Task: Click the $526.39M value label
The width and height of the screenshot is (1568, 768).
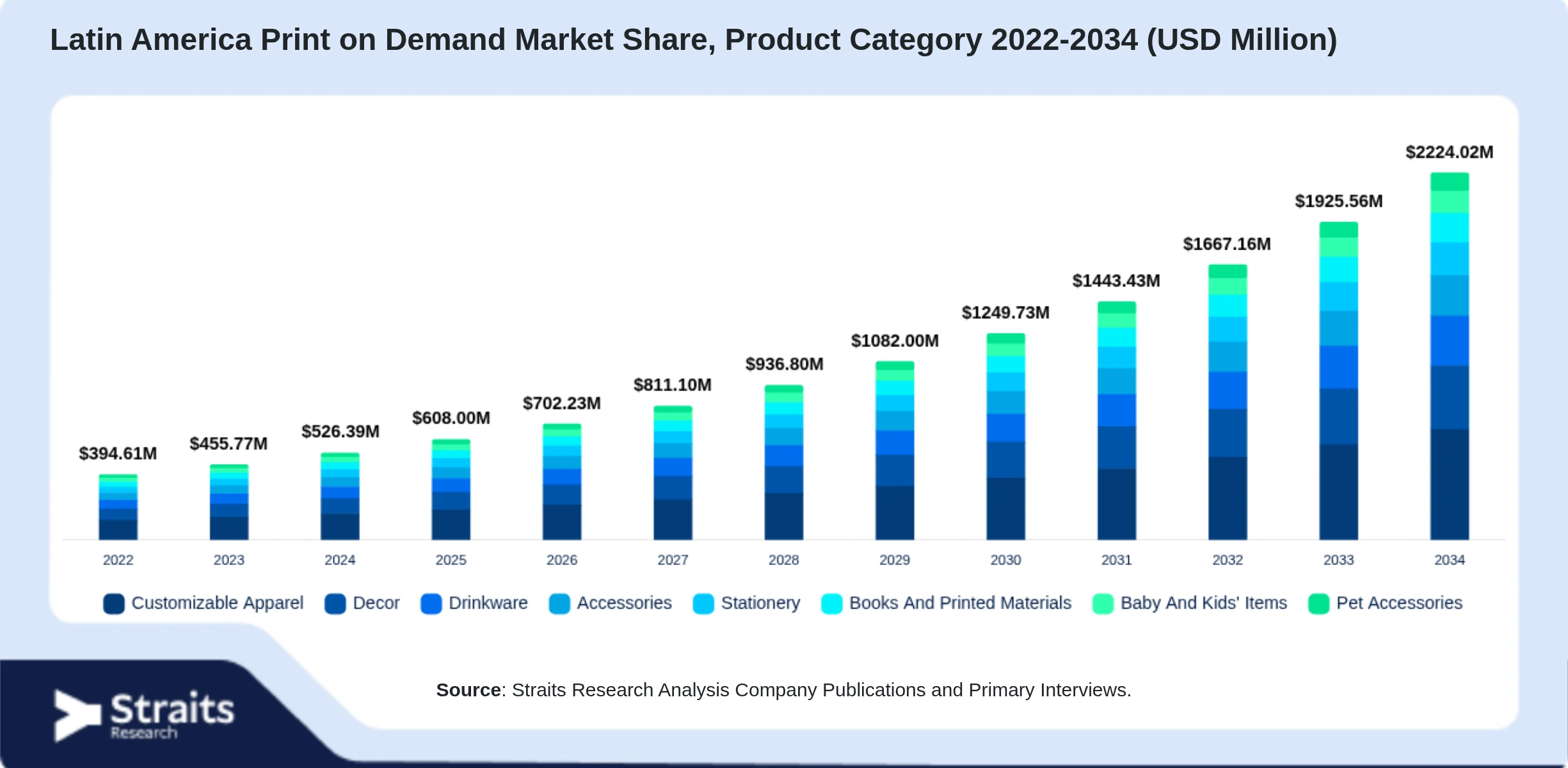Action: 340,432
